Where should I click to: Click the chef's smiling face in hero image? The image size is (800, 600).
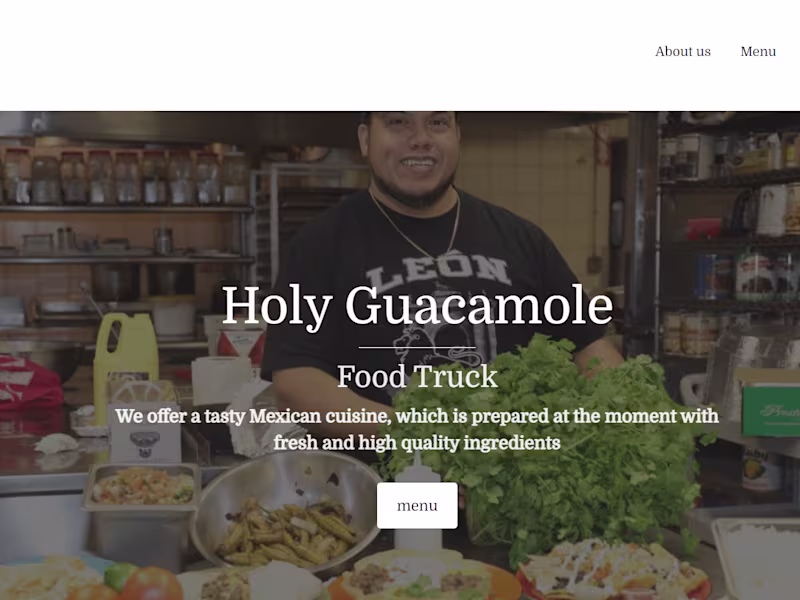click(413, 151)
